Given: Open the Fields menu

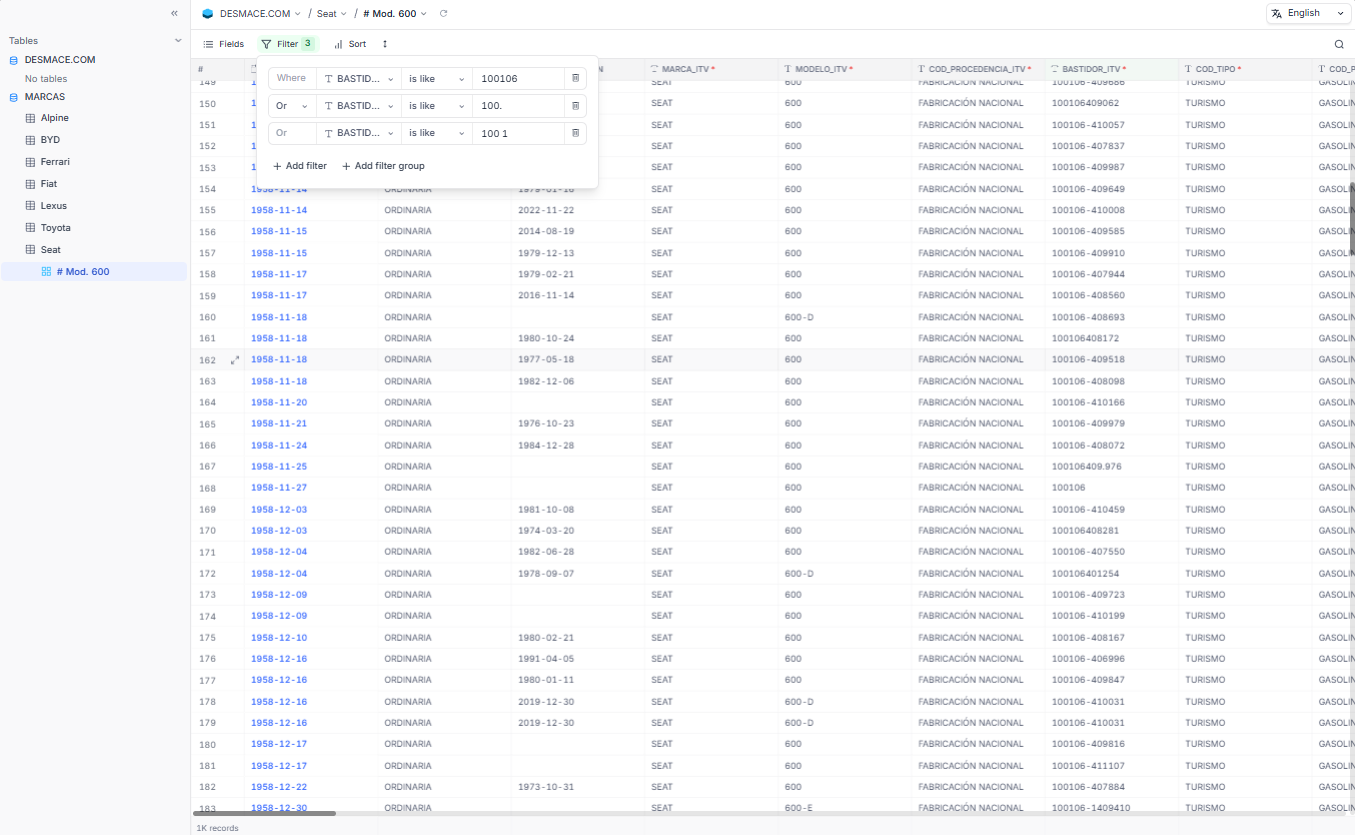Looking at the screenshot, I should (224, 44).
